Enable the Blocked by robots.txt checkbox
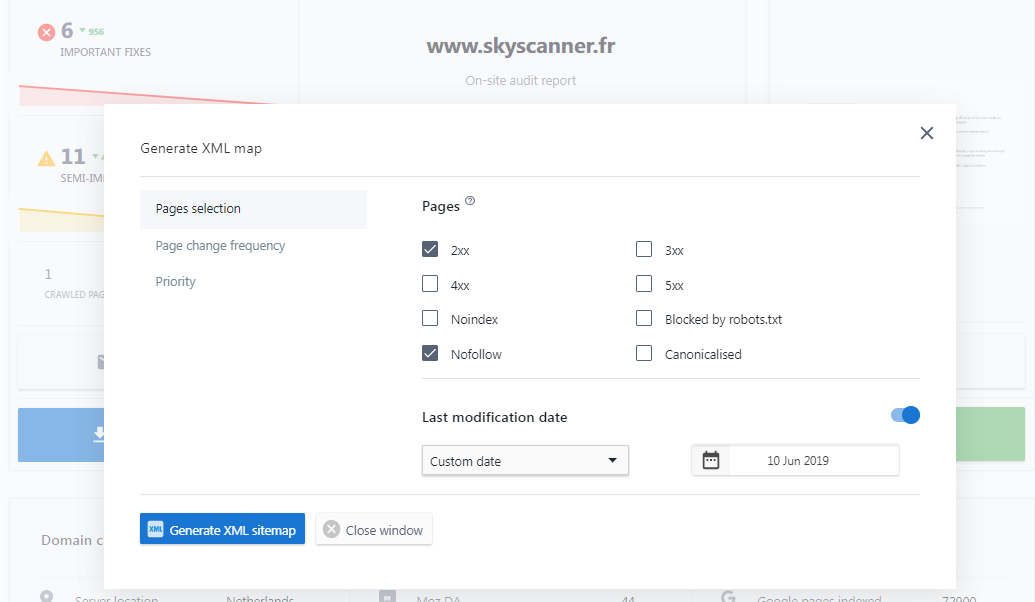The image size is (1035, 602). (x=644, y=318)
